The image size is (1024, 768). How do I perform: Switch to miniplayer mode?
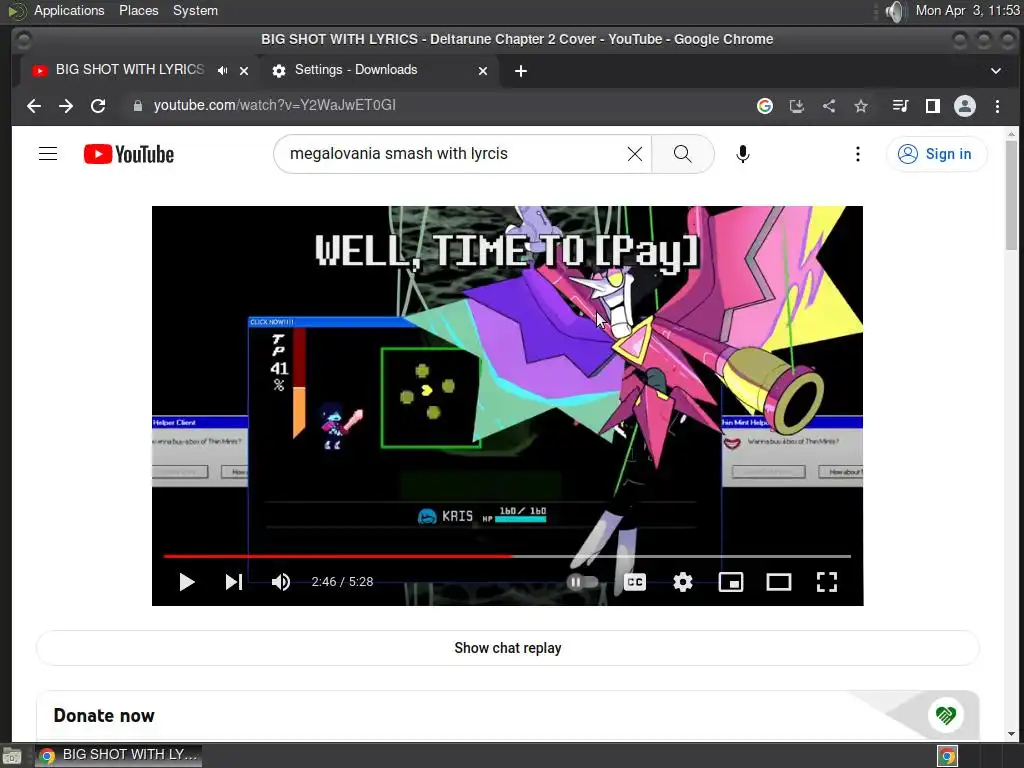tap(731, 582)
